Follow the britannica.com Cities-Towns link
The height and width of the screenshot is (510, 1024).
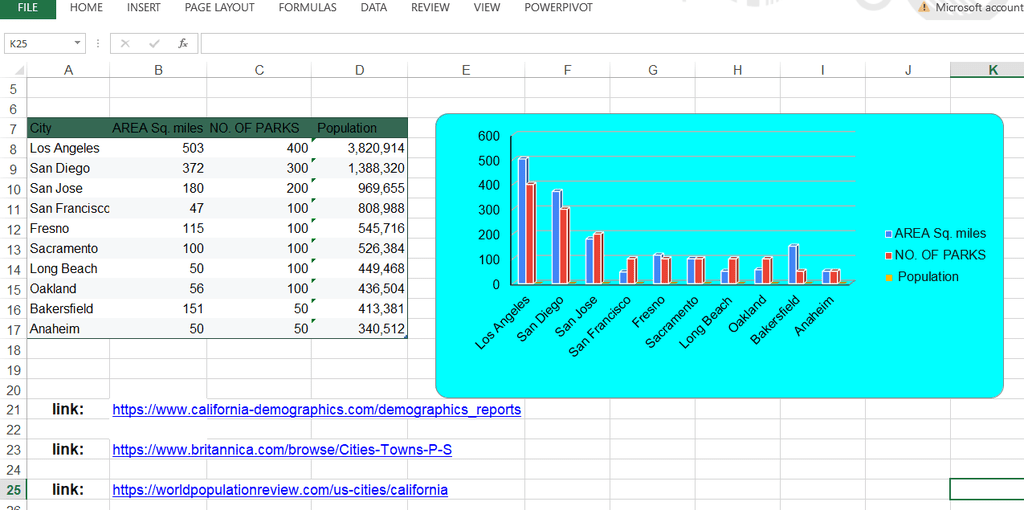tap(282, 450)
